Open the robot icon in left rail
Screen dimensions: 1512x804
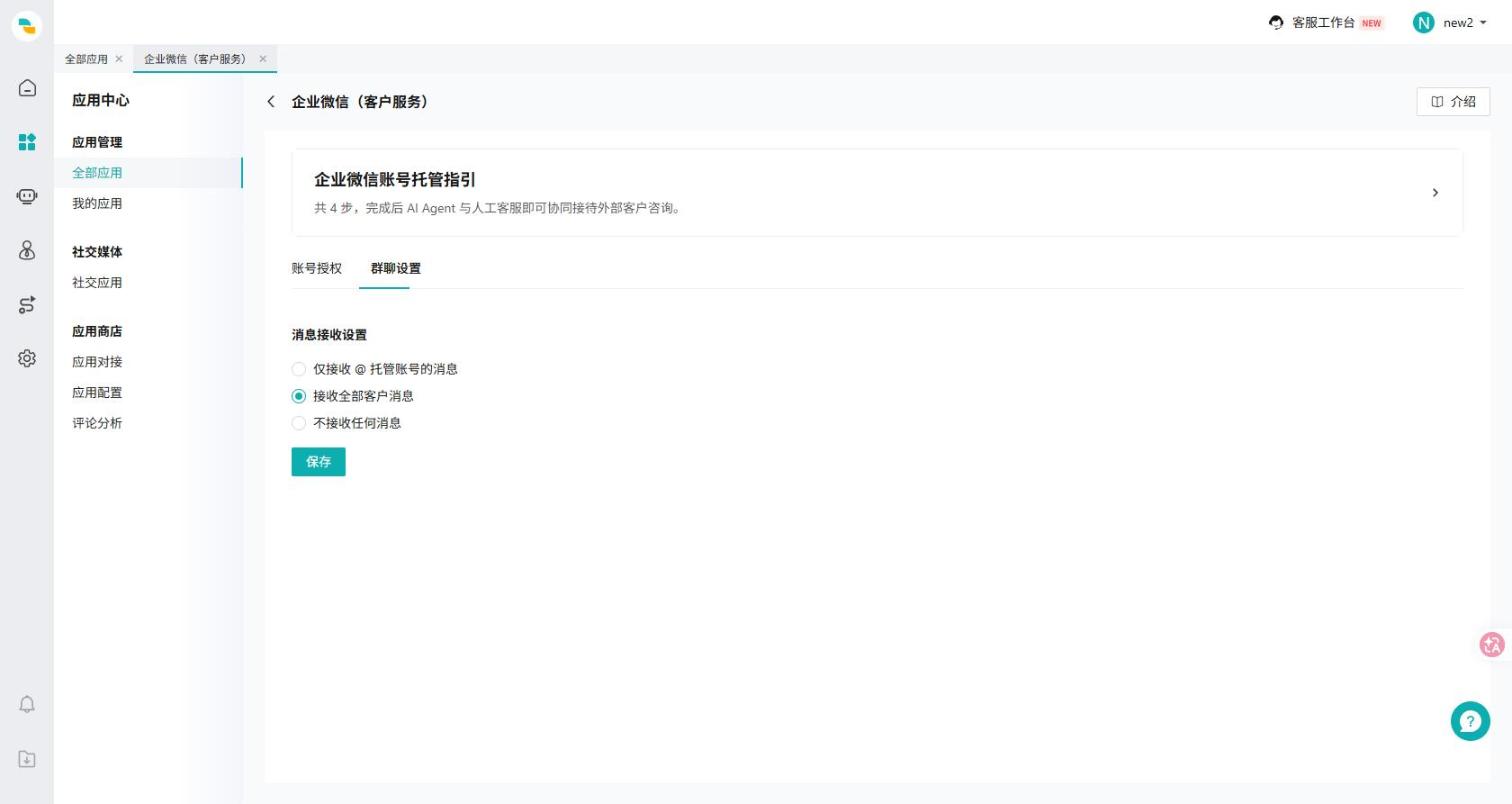(x=27, y=196)
